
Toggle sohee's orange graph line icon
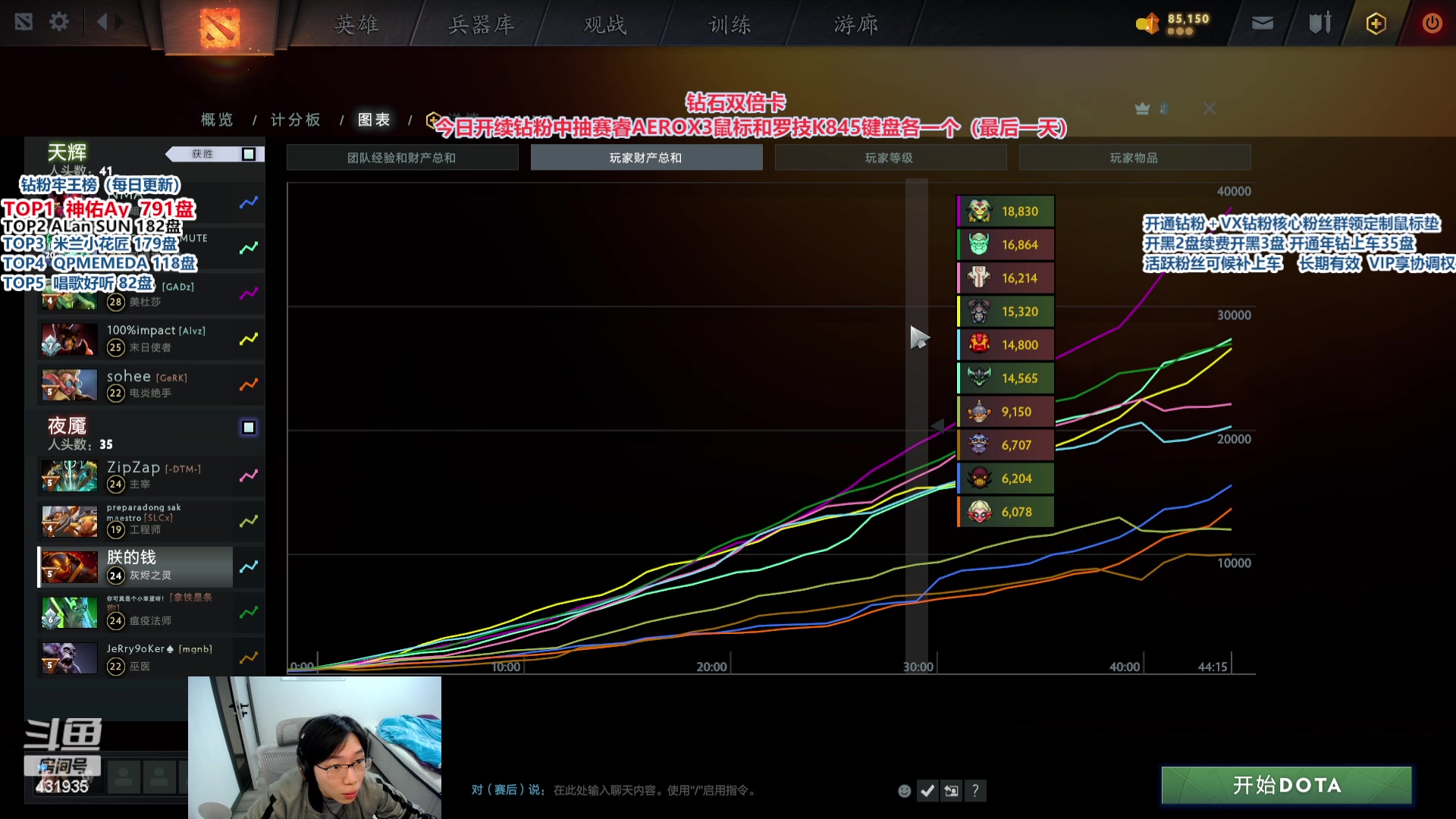pyautogui.click(x=249, y=385)
